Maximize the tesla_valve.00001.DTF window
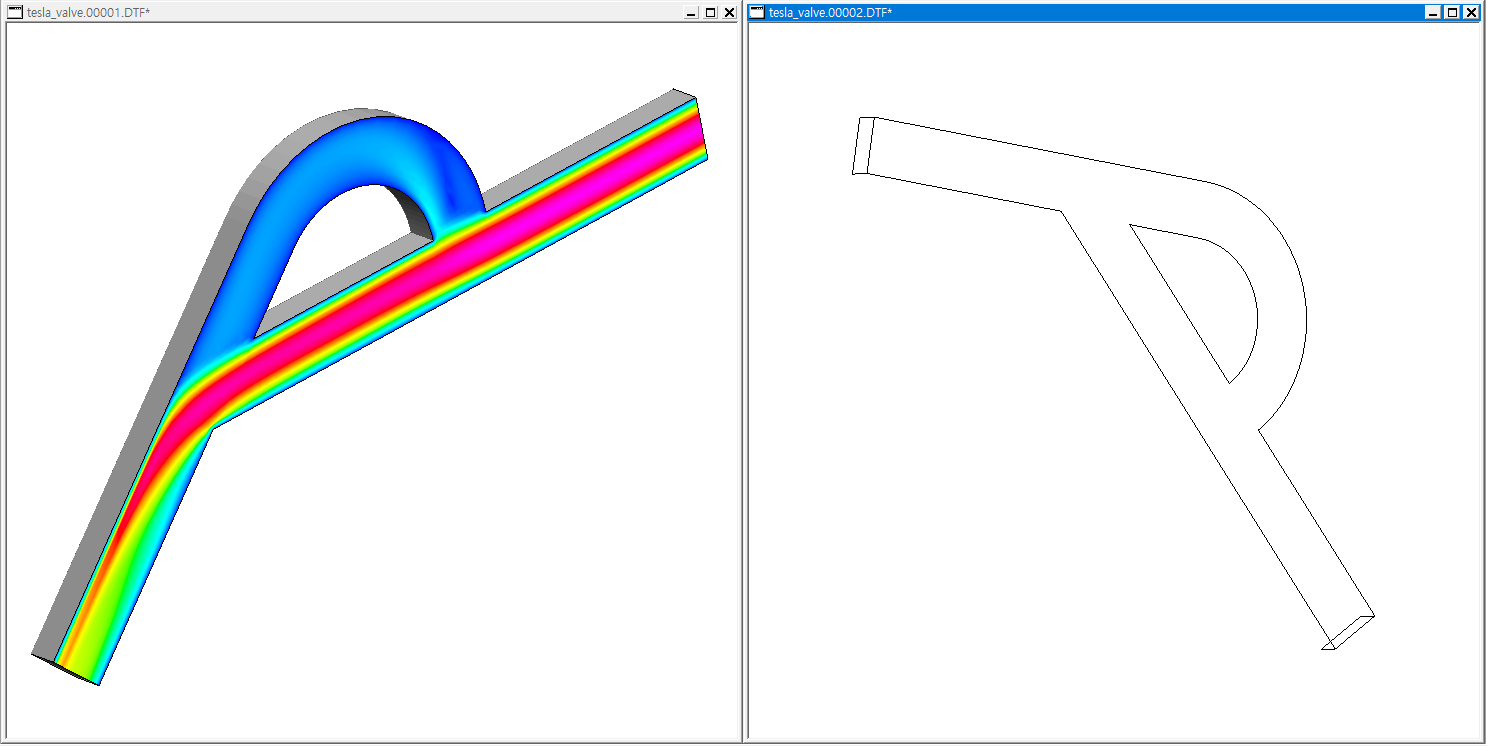This screenshot has height=746, width=1487. [710, 12]
